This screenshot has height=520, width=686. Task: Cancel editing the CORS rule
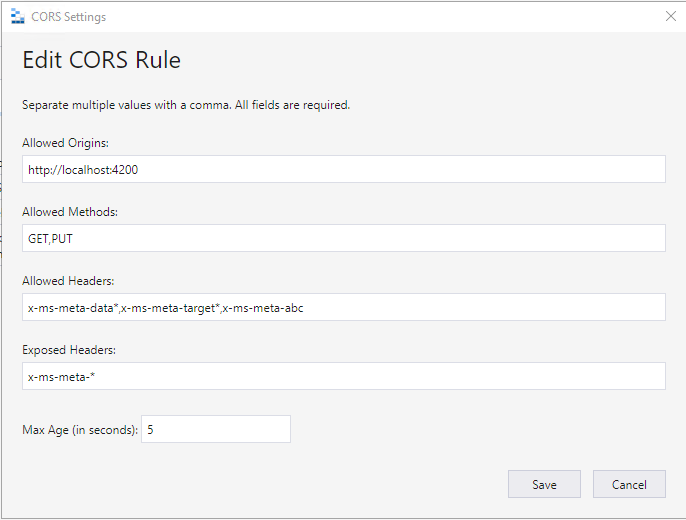pyautogui.click(x=629, y=485)
